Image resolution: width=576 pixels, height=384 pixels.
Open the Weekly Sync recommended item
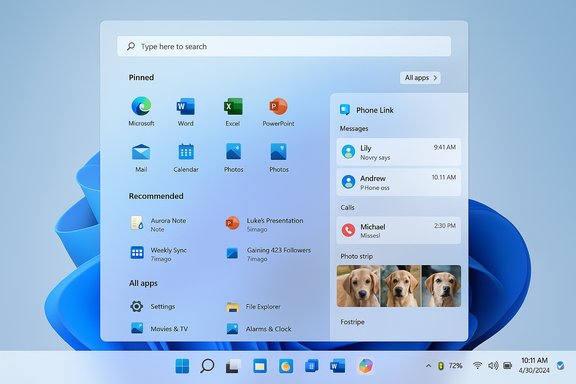159,254
